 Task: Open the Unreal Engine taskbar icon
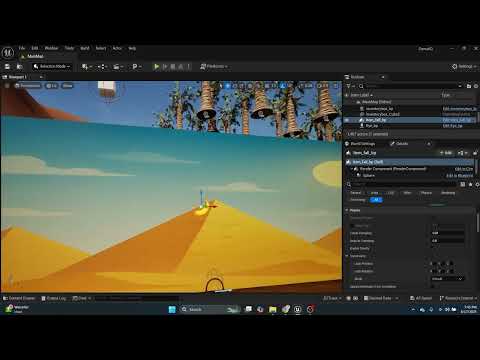click(x=298, y=310)
